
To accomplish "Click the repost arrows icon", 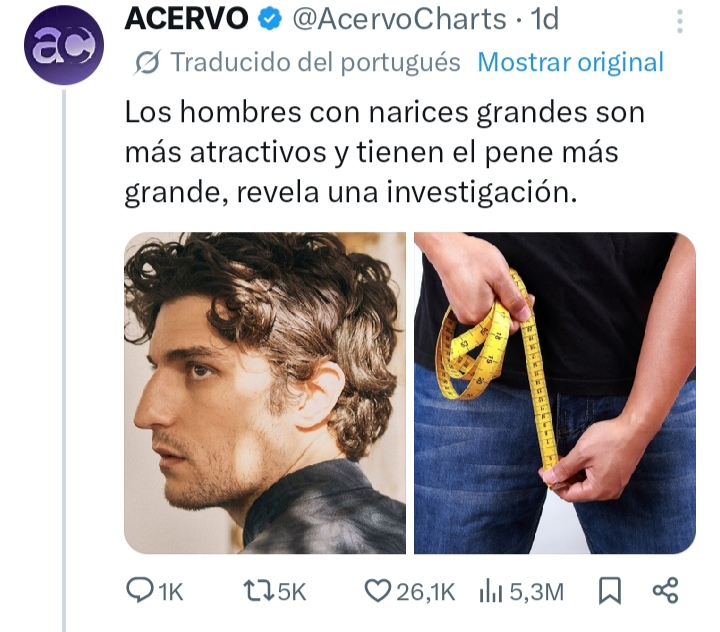I will (259, 591).
